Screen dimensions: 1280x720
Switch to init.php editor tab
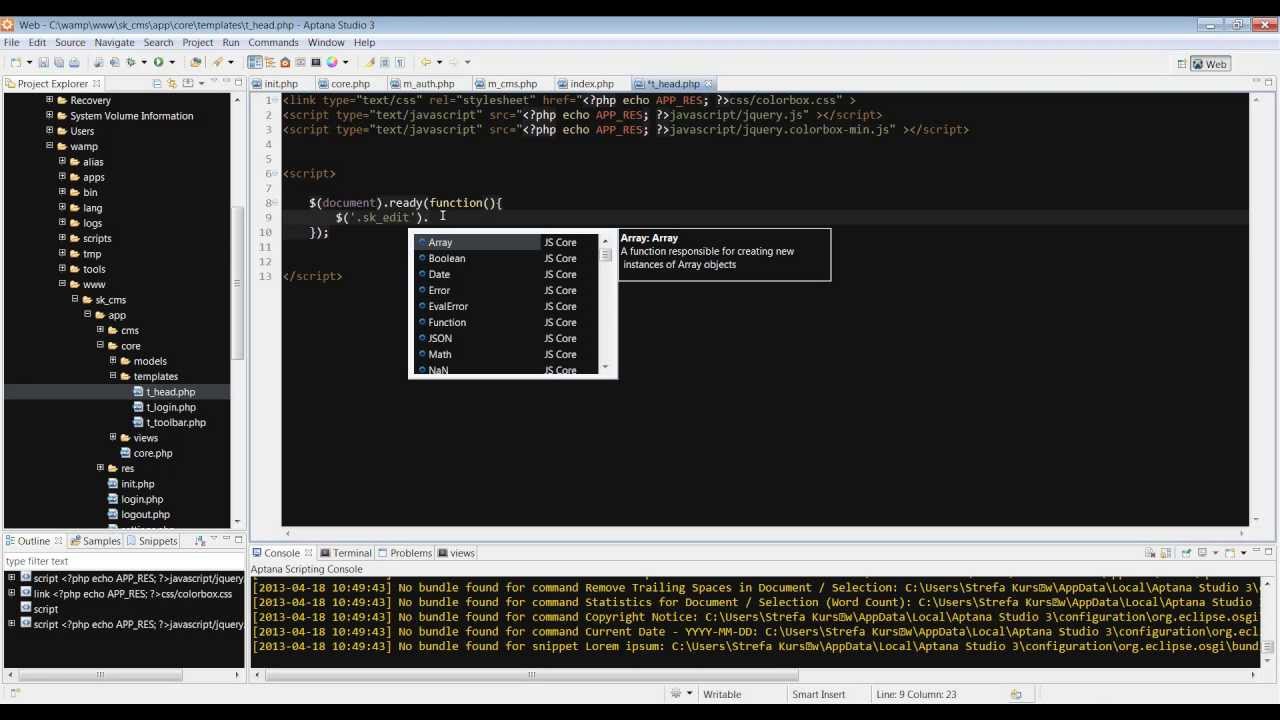coord(281,84)
